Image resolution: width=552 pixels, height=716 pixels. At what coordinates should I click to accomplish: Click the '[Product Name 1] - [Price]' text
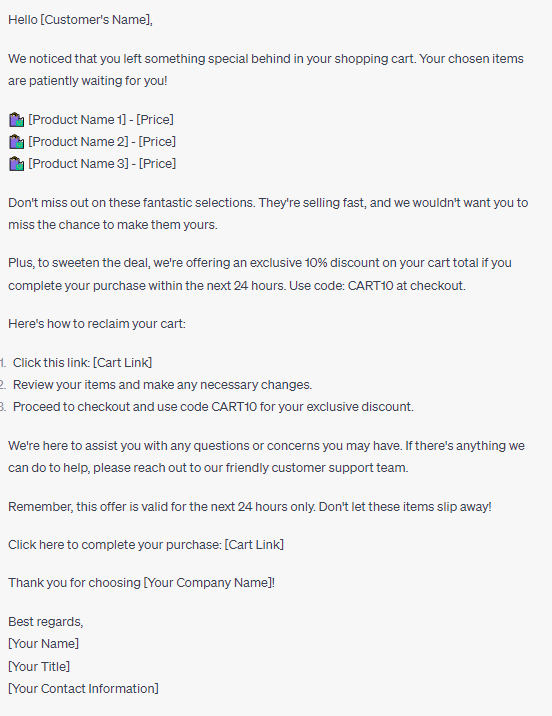tap(101, 120)
